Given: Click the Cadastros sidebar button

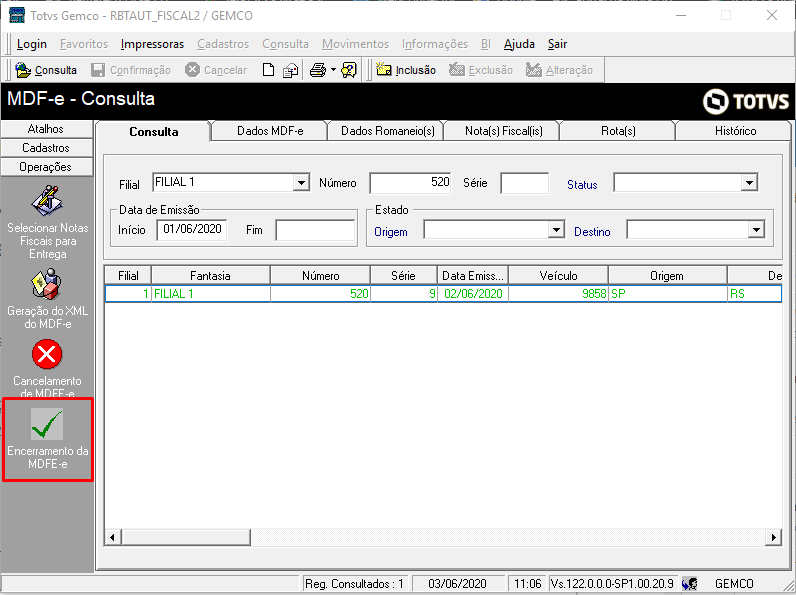Looking at the screenshot, I should 46,148.
